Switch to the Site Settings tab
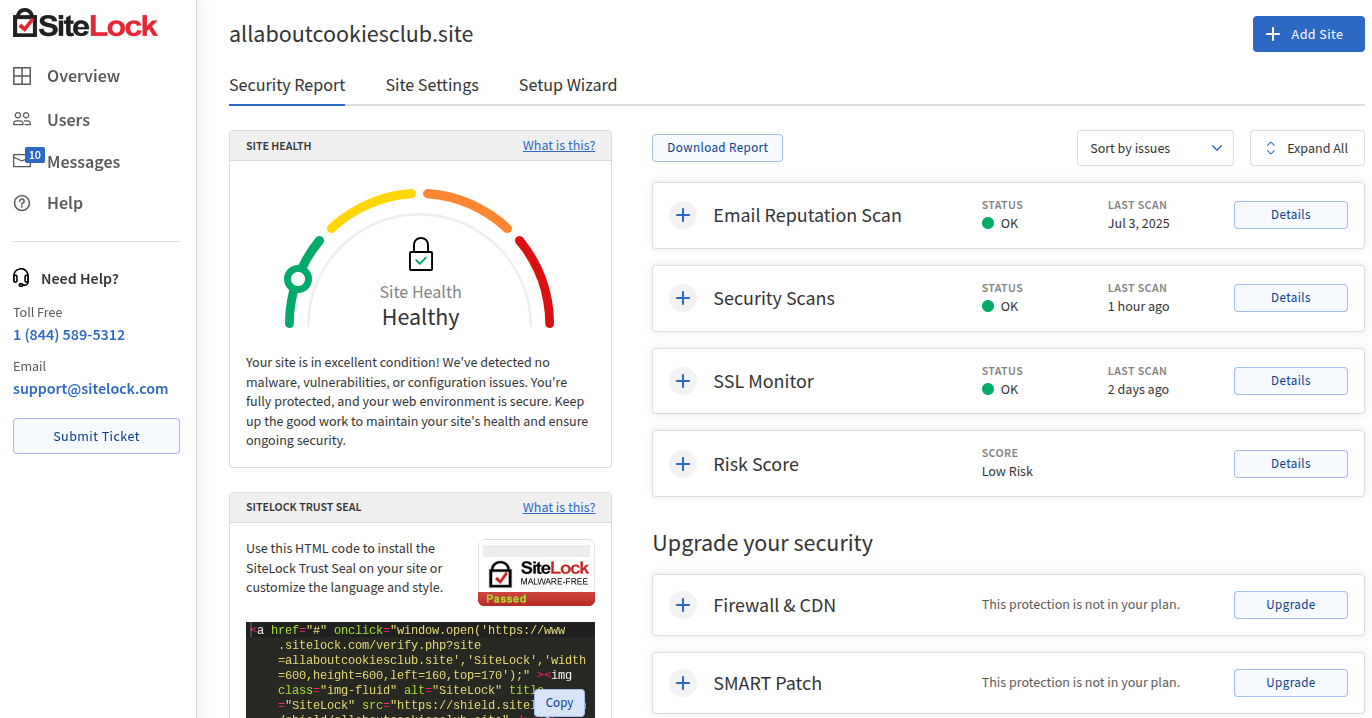This screenshot has height=718, width=1372. click(x=432, y=85)
